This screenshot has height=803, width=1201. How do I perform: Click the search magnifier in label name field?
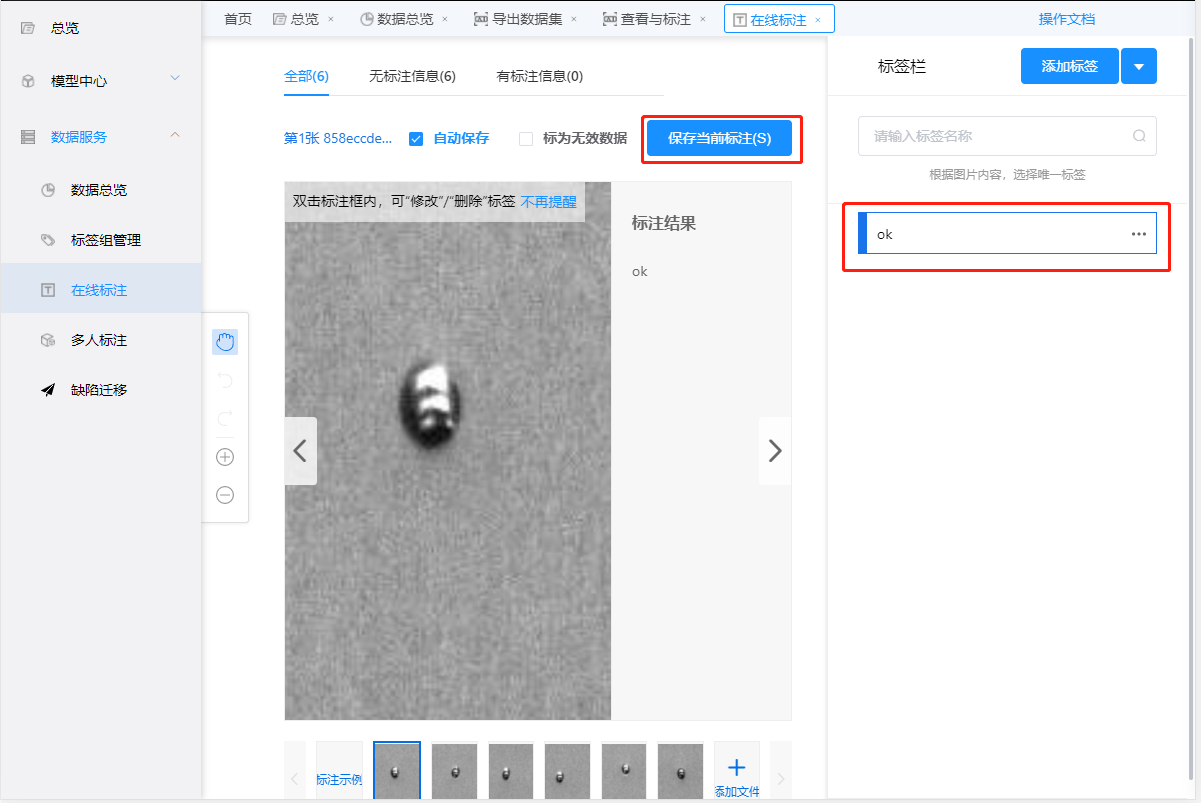pyautogui.click(x=1139, y=136)
